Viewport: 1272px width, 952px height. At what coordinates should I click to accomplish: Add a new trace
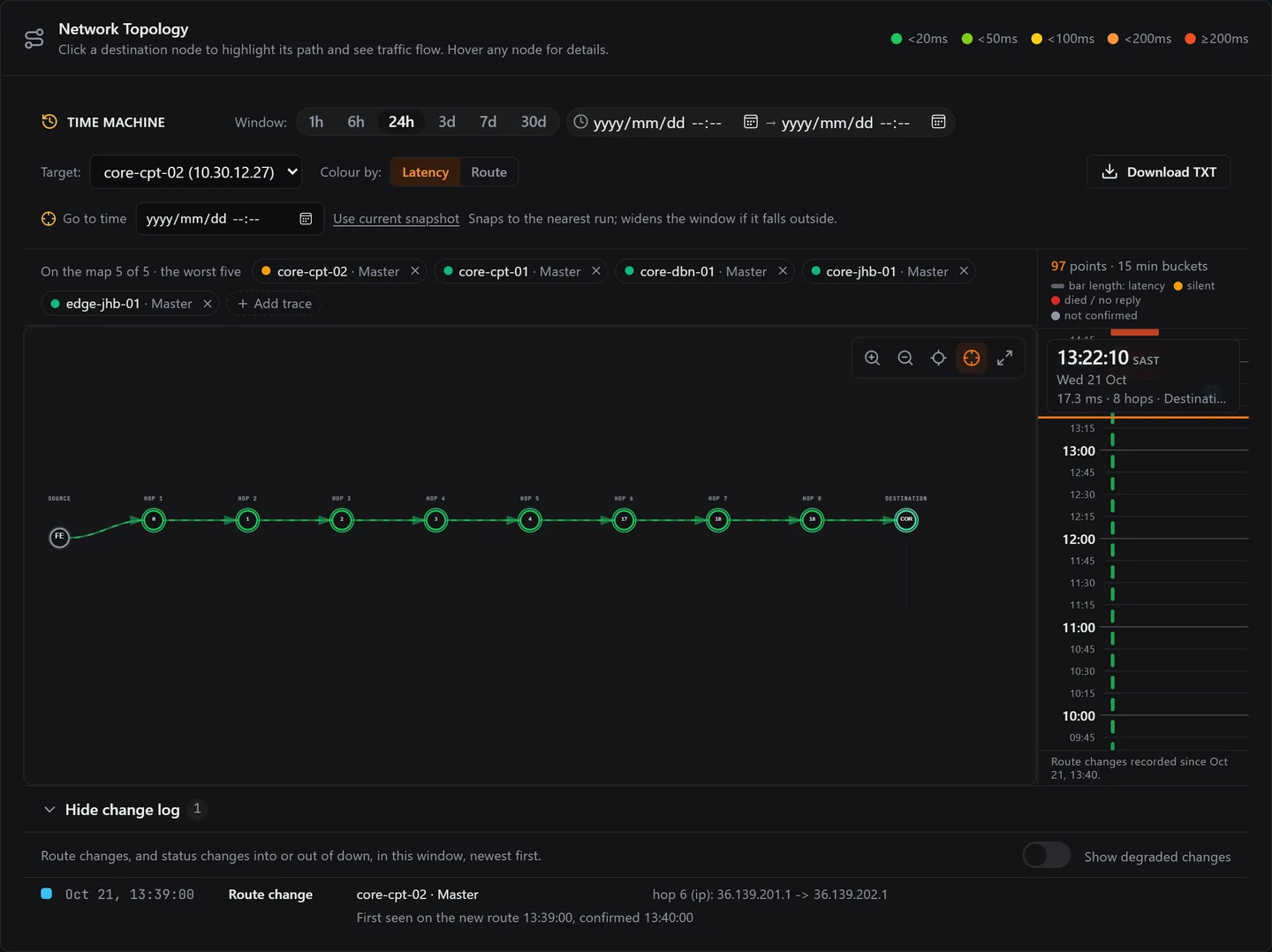click(x=275, y=304)
